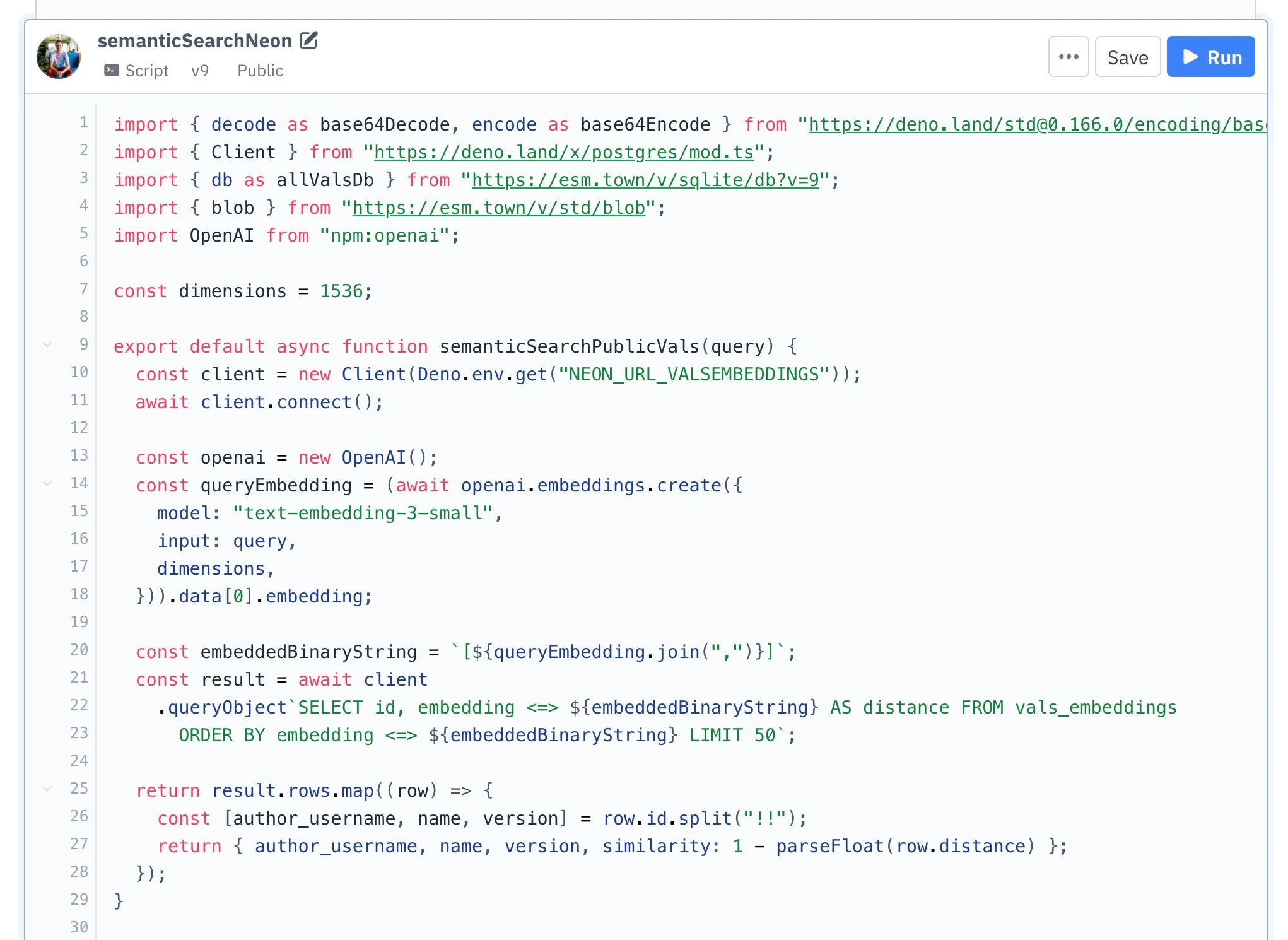Click the edit pencil icon beside semanticSearchNeon

point(308,40)
